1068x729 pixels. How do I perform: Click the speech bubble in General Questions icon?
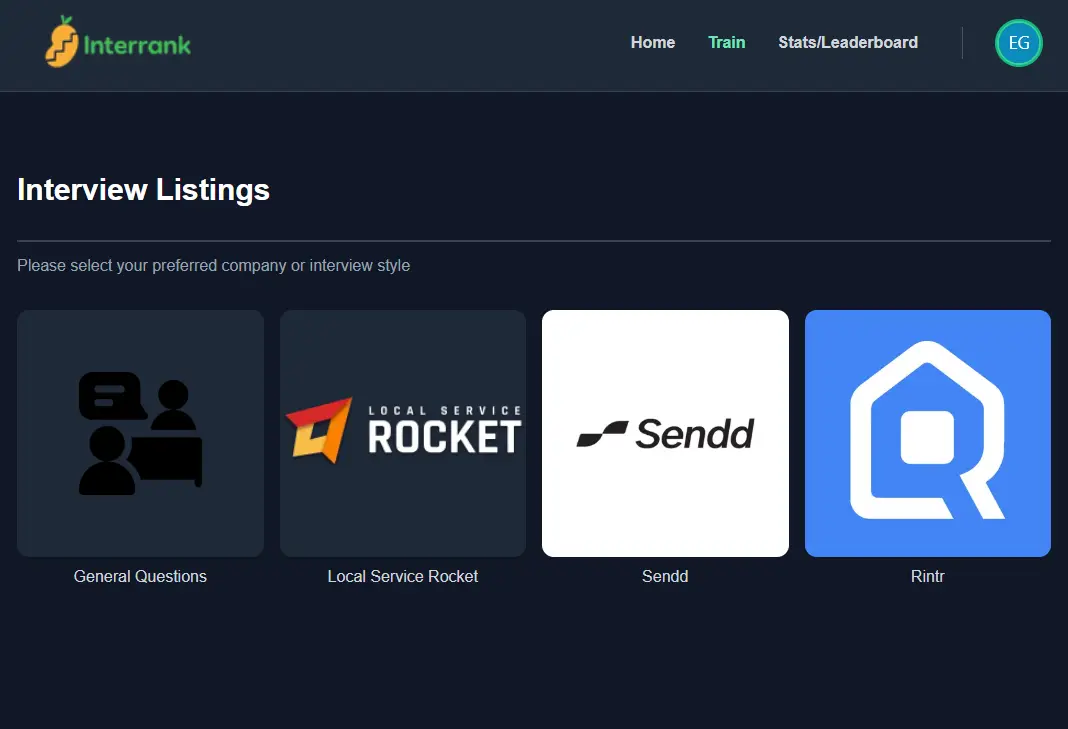[x=110, y=394]
